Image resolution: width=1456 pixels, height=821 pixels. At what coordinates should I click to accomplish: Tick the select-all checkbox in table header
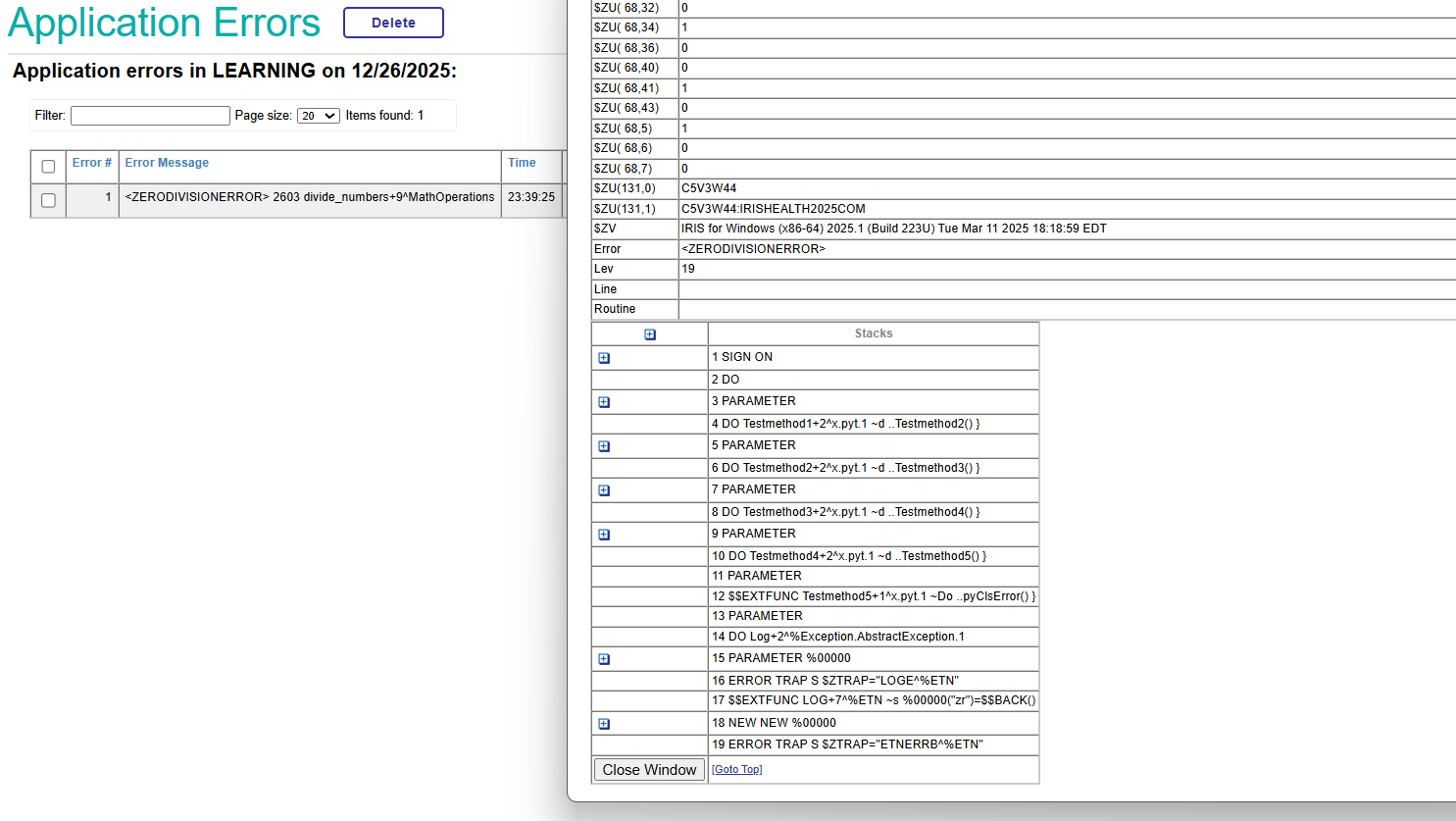click(x=48, y=167)
